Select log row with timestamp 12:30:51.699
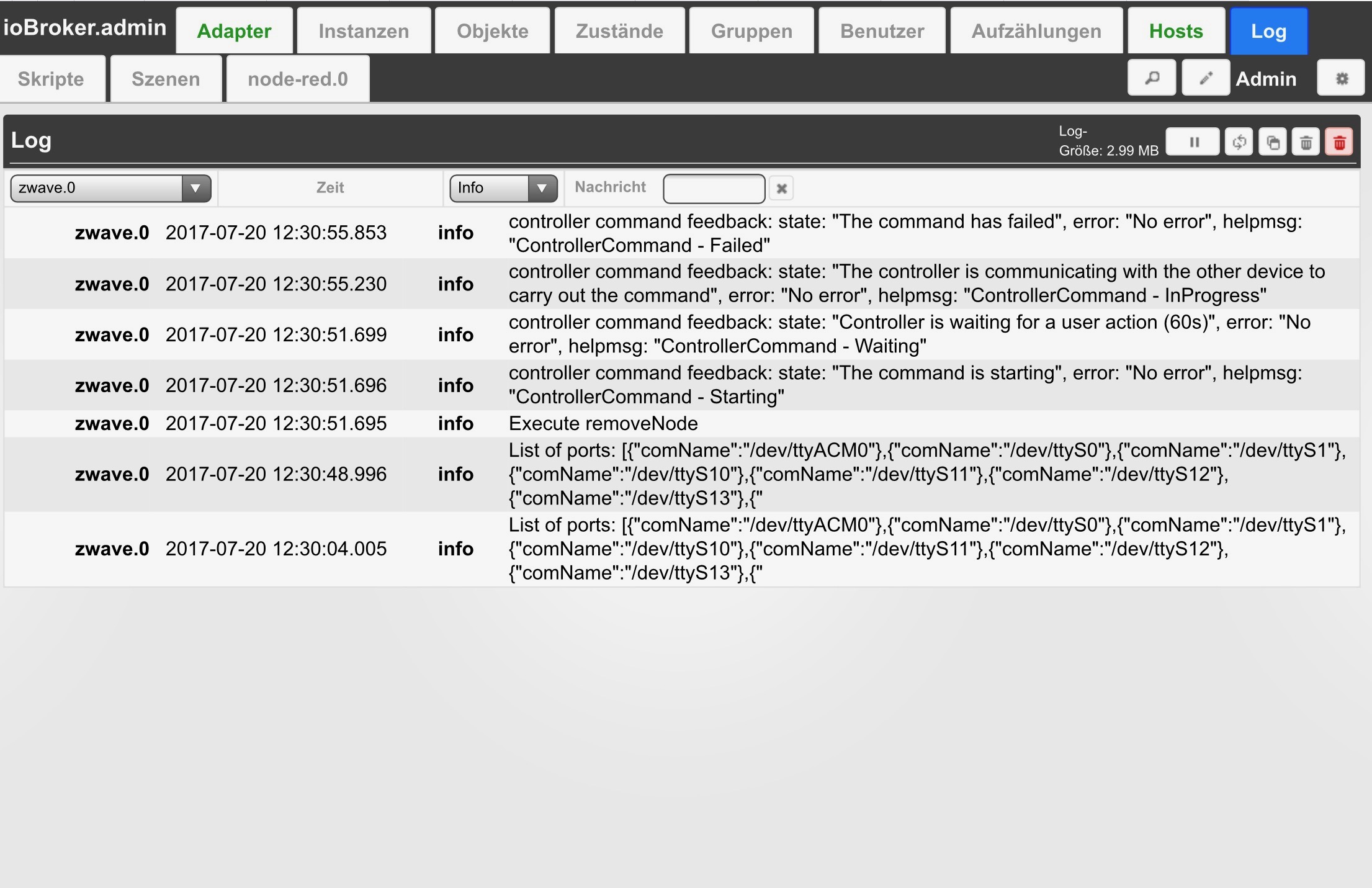This screenshot has height=888, width=1372. click(x=682, y=334)
